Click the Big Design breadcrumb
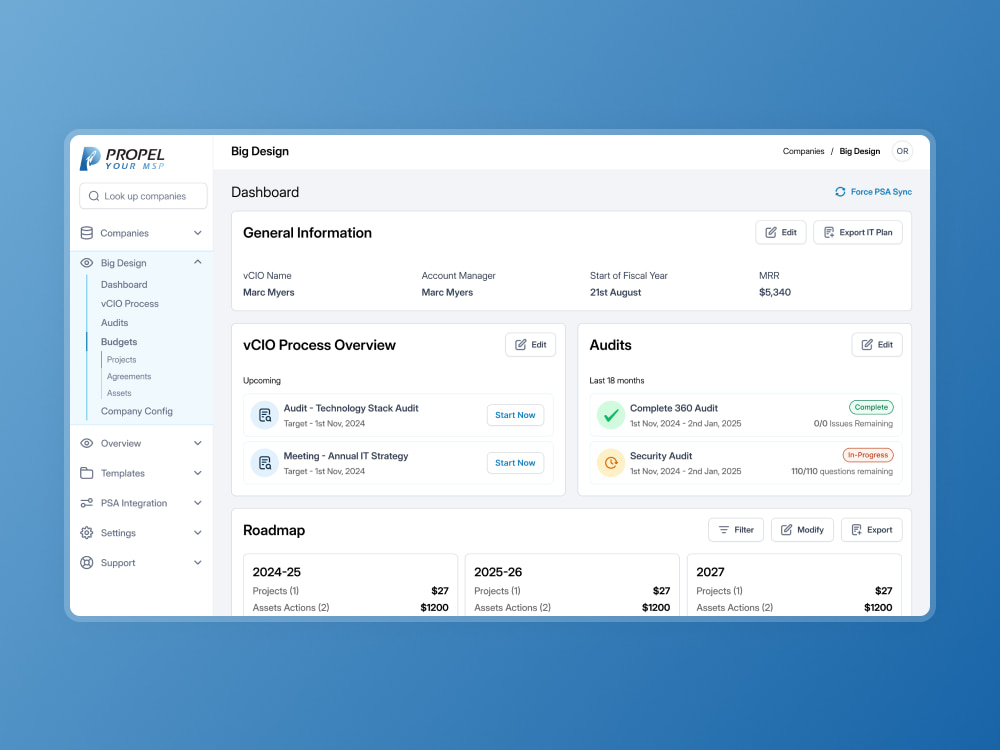 click(x=859, y=151)
